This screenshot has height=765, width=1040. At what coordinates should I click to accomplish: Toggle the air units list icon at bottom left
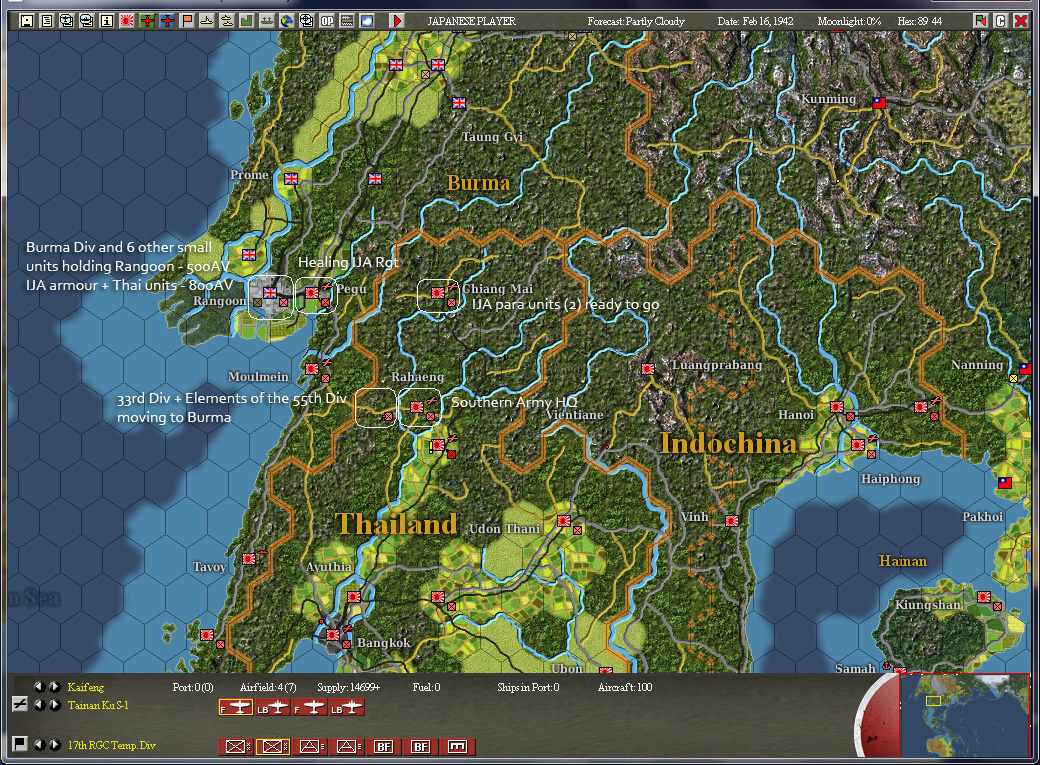[x=20, y=704]
